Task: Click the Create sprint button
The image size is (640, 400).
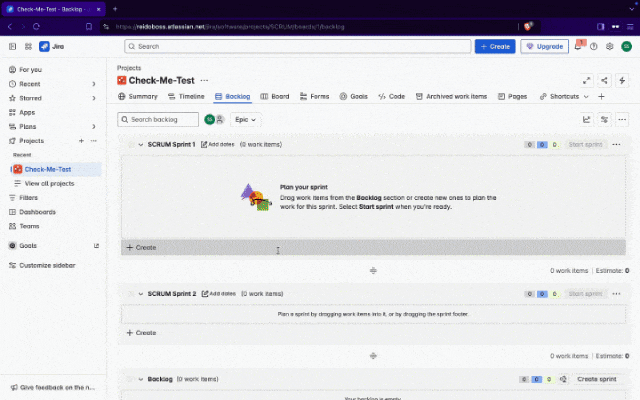Action: (x=597, y=379)
